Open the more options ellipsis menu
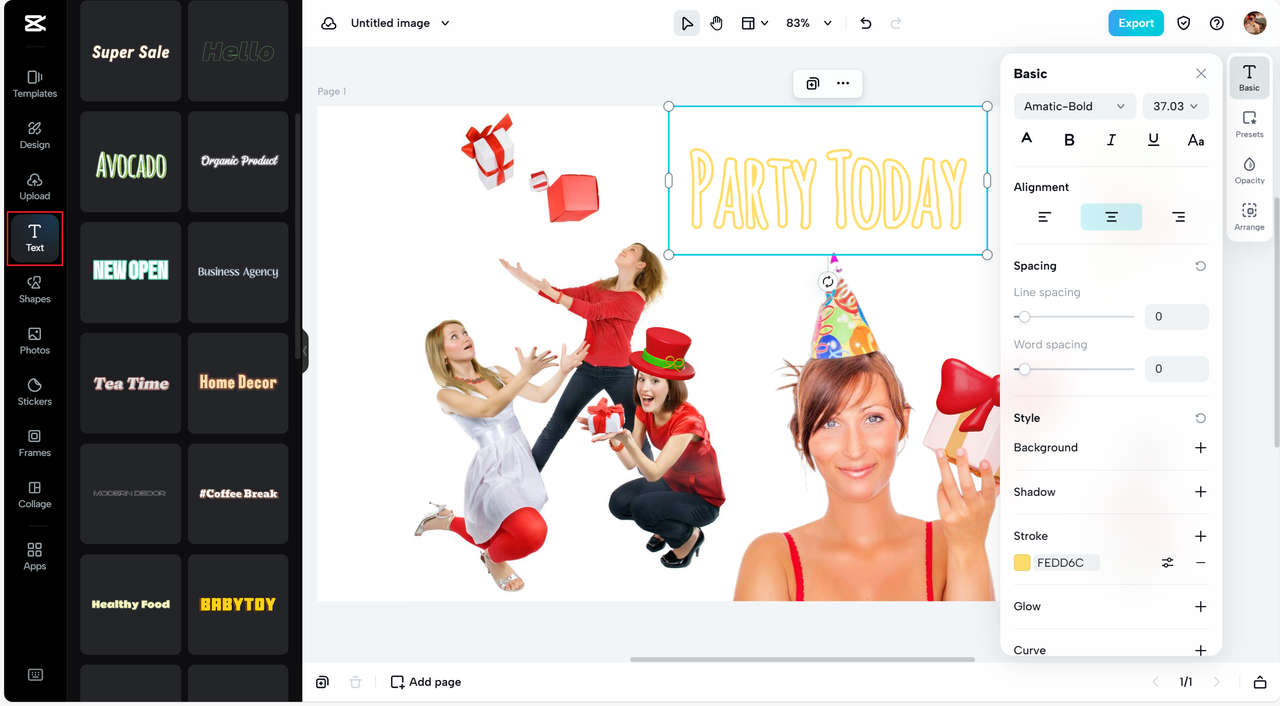Image resolution: width=1280 pixels, height=706 pixels. point(843,83)
